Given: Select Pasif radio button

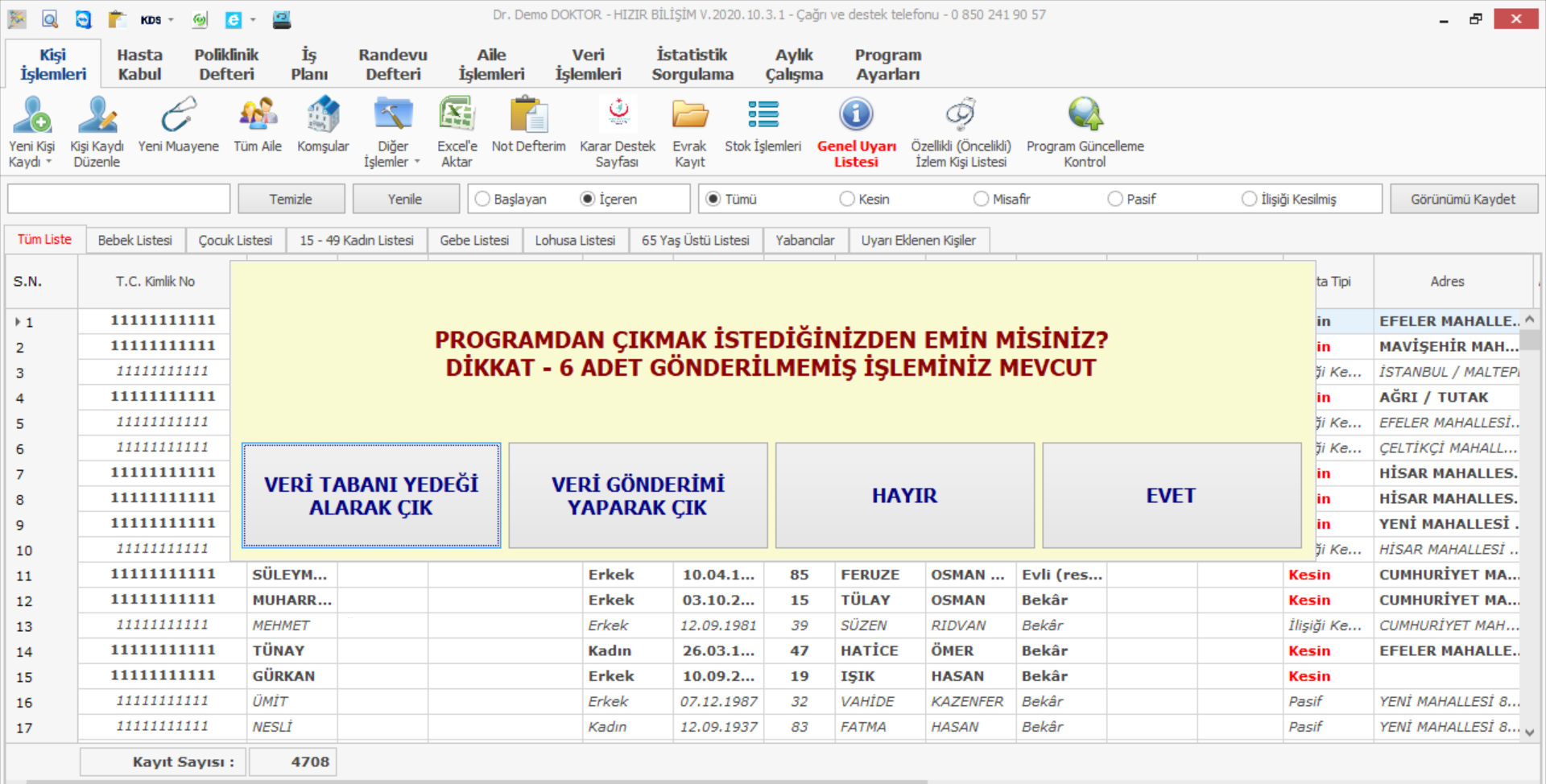Looking at the screenshot, I should [1115, 199].
